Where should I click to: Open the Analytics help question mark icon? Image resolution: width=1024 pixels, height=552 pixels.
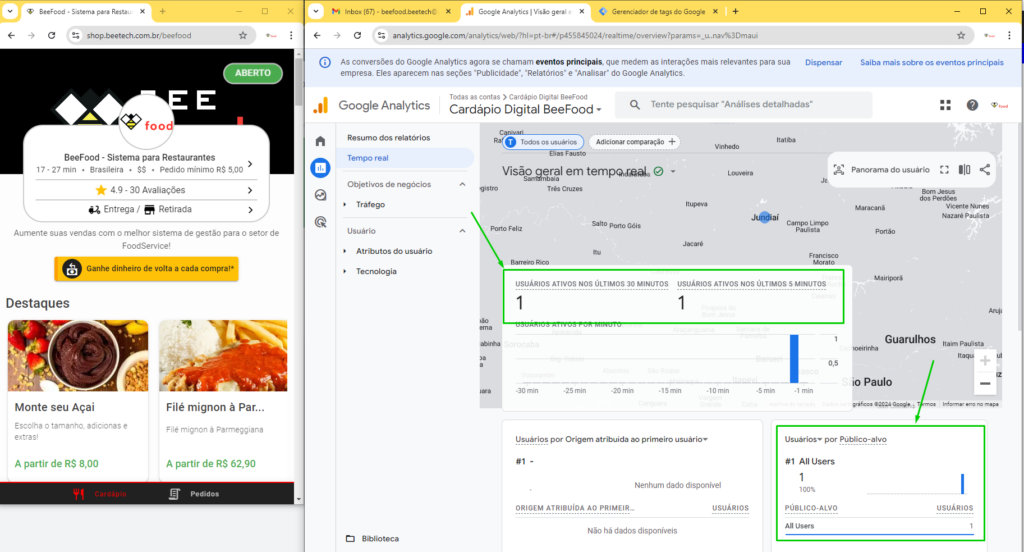tap(972, 105)
